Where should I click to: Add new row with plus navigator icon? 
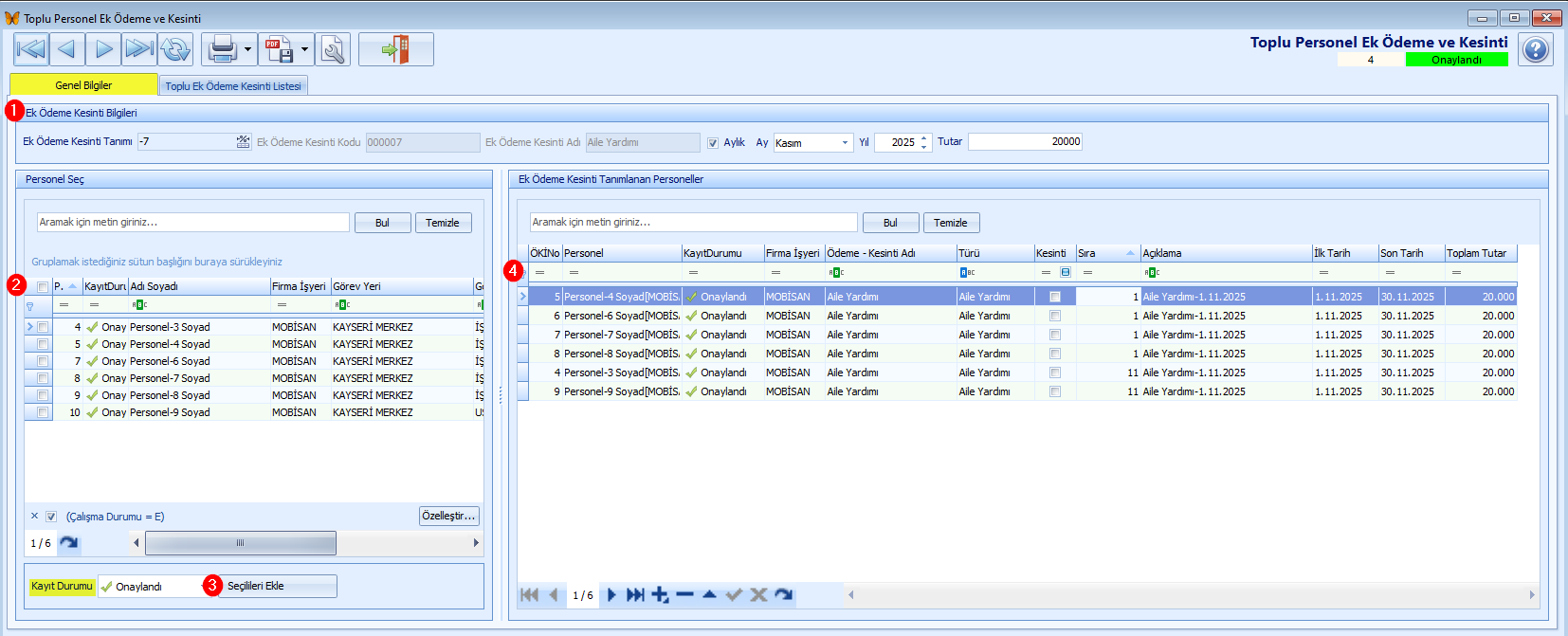click(x=660, y=595)
